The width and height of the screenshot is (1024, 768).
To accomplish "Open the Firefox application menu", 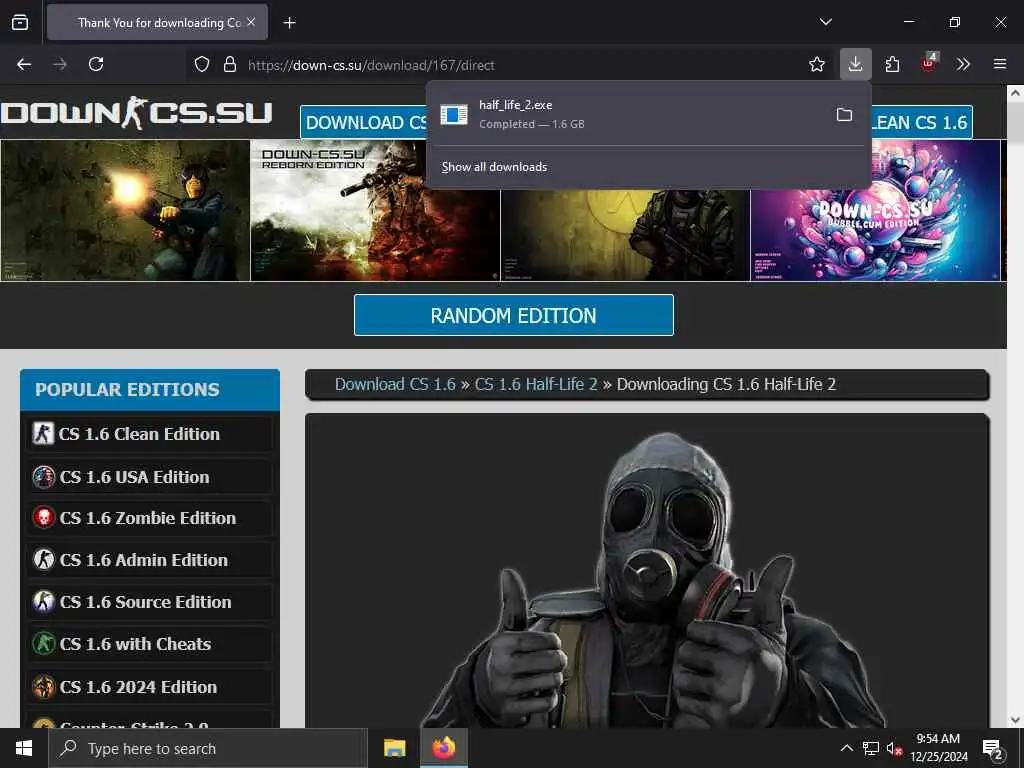I will point(1000,64).
